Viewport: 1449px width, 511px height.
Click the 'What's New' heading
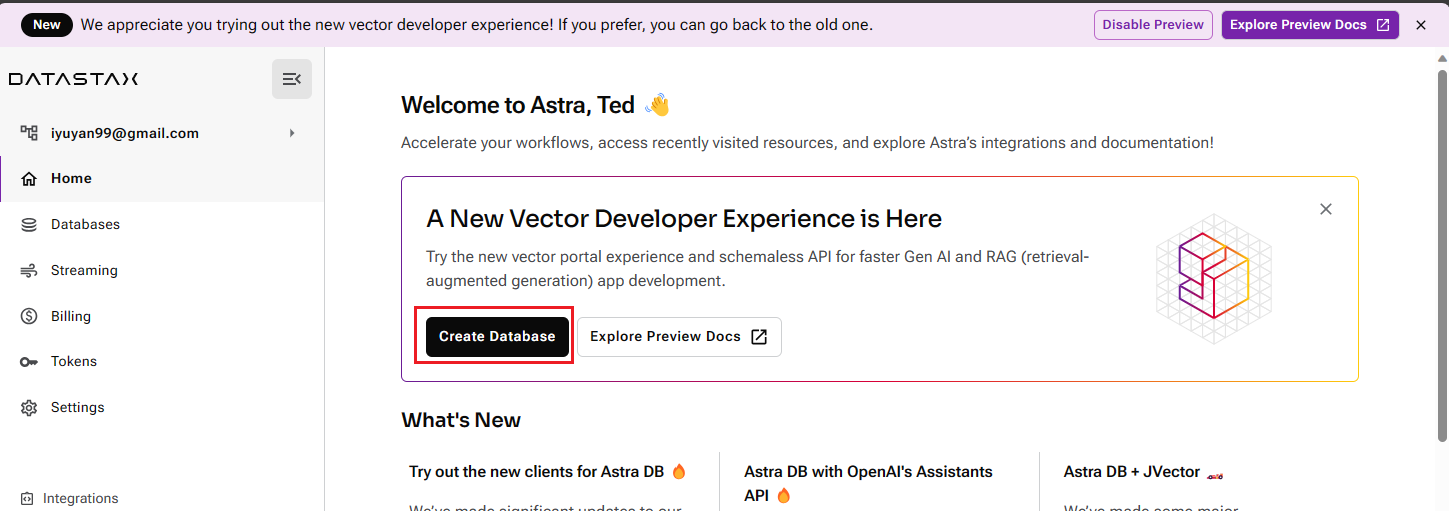click(x=461, y=420)
